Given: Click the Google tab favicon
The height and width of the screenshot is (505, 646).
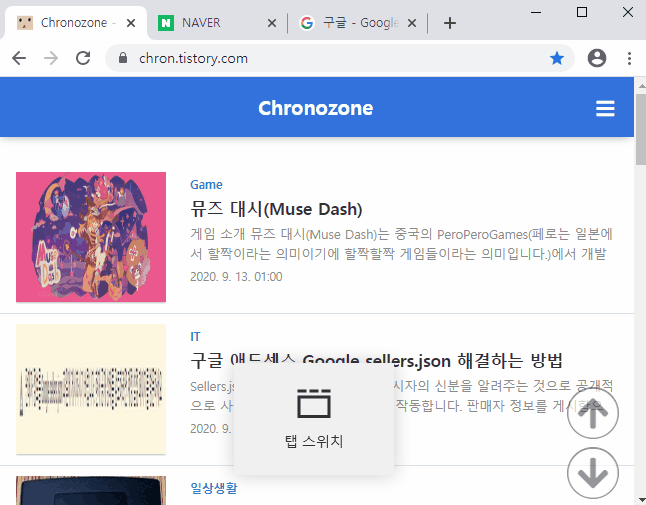Looking at the screenshot, I should tap(307, 23).
